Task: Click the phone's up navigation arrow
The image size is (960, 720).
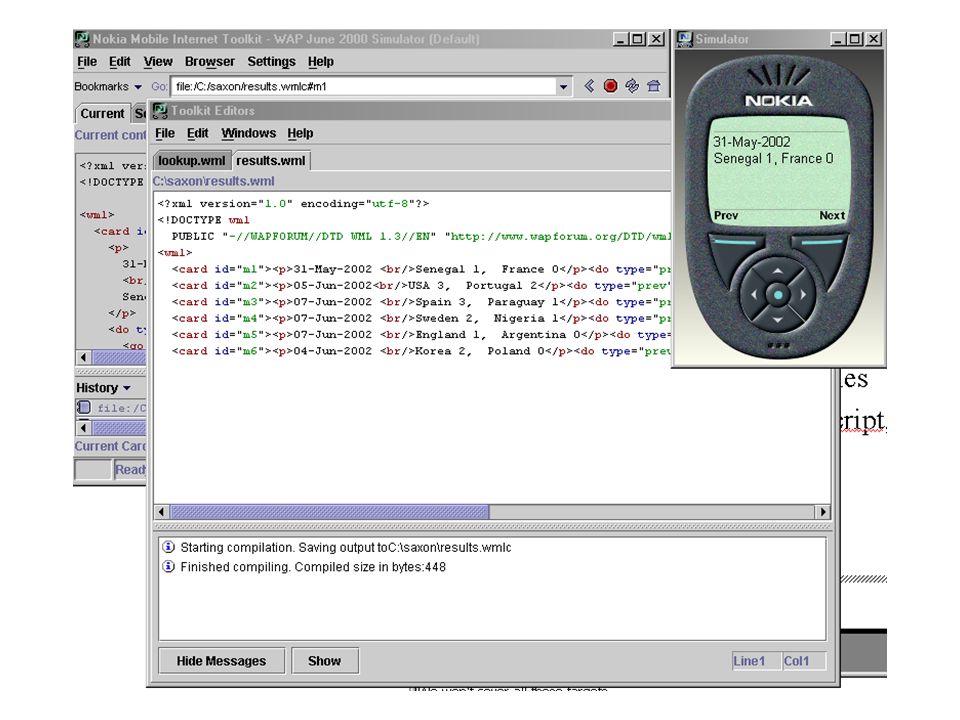Action: point(778,271)
